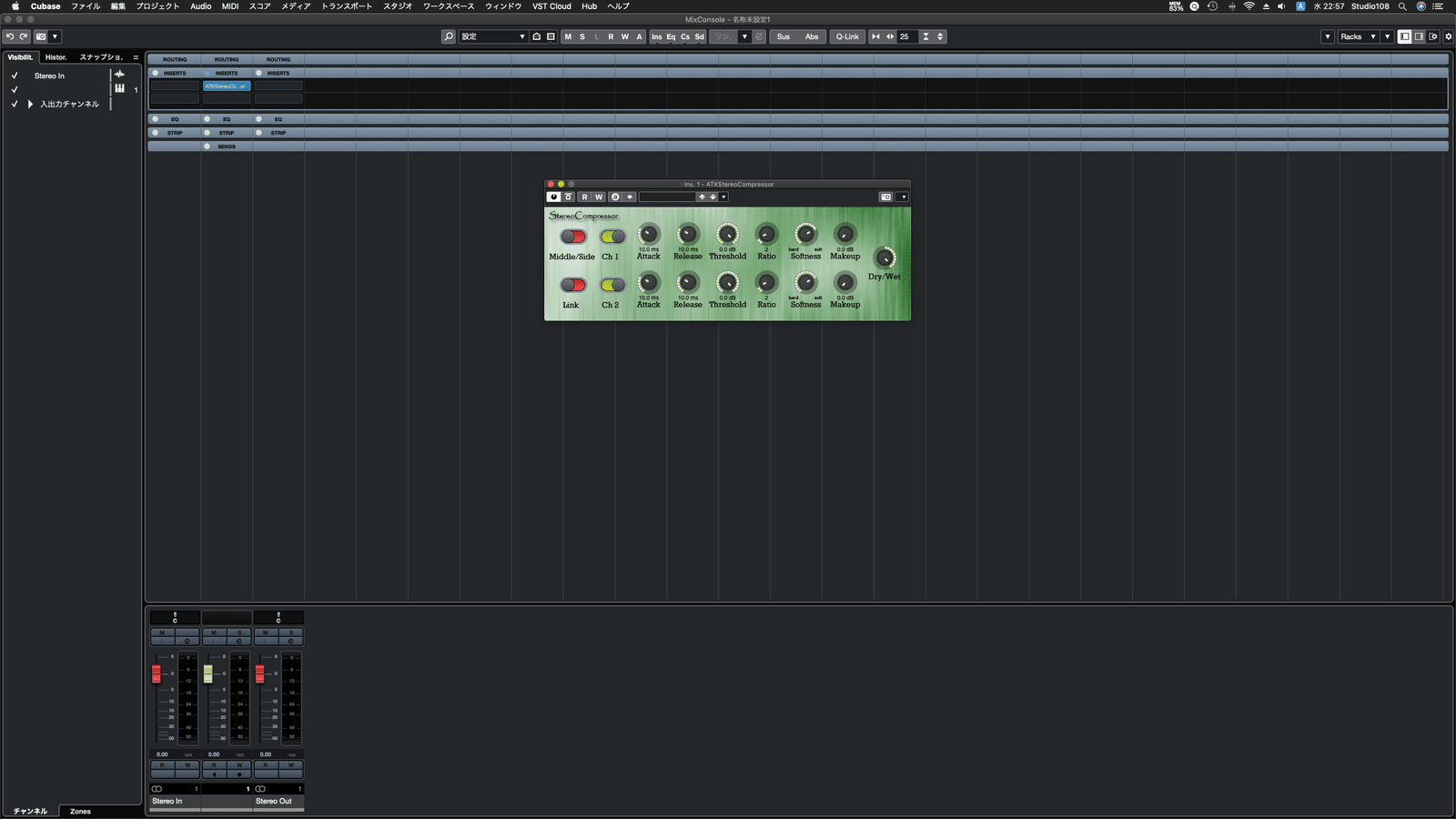Viewport: 1456px width, 819px height.
Task: Click the Sus link mode button
Action: tap(784, 36)
